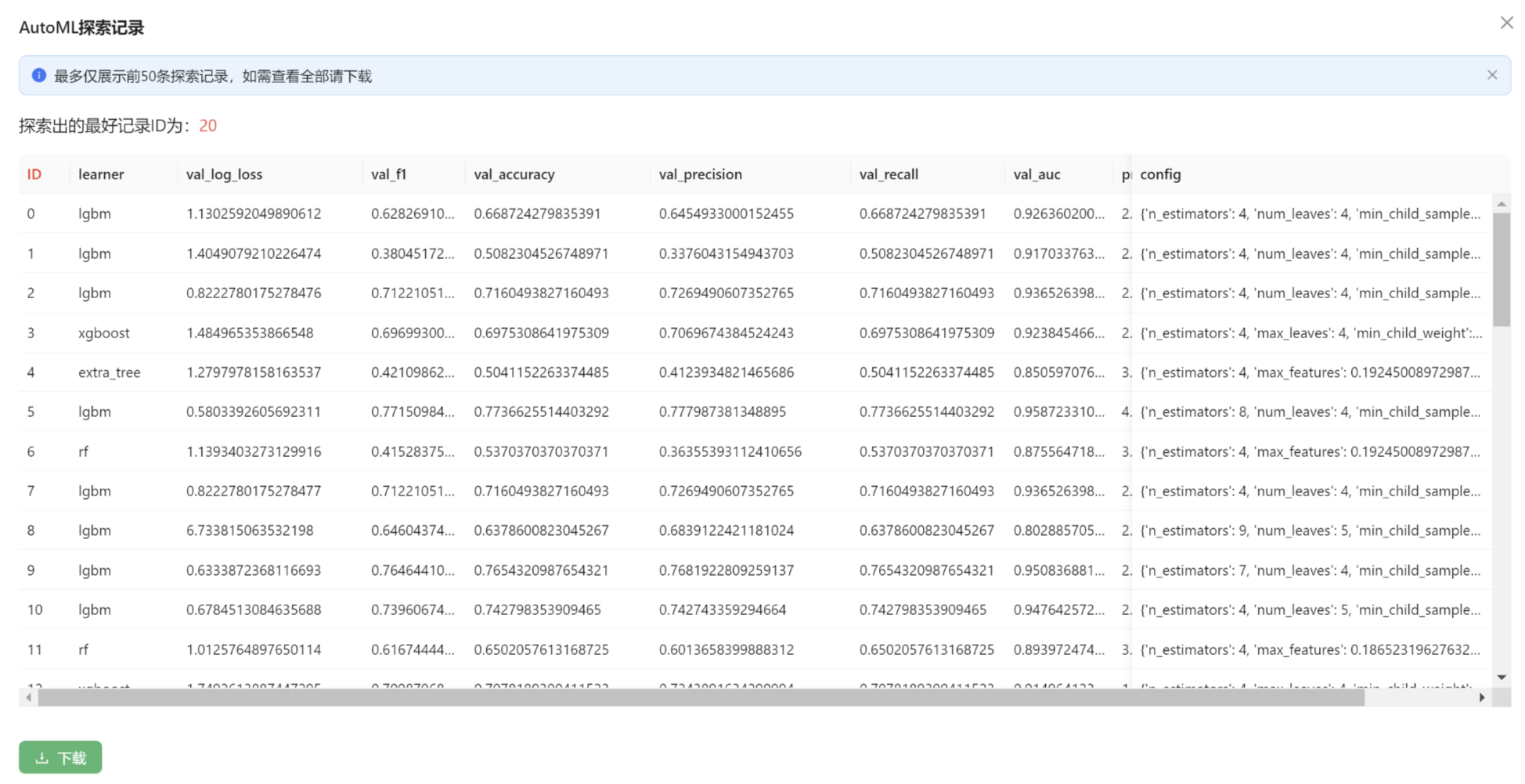1525x784 pixels.
Task: Click the info icon in banner
Action: (38, 76)
